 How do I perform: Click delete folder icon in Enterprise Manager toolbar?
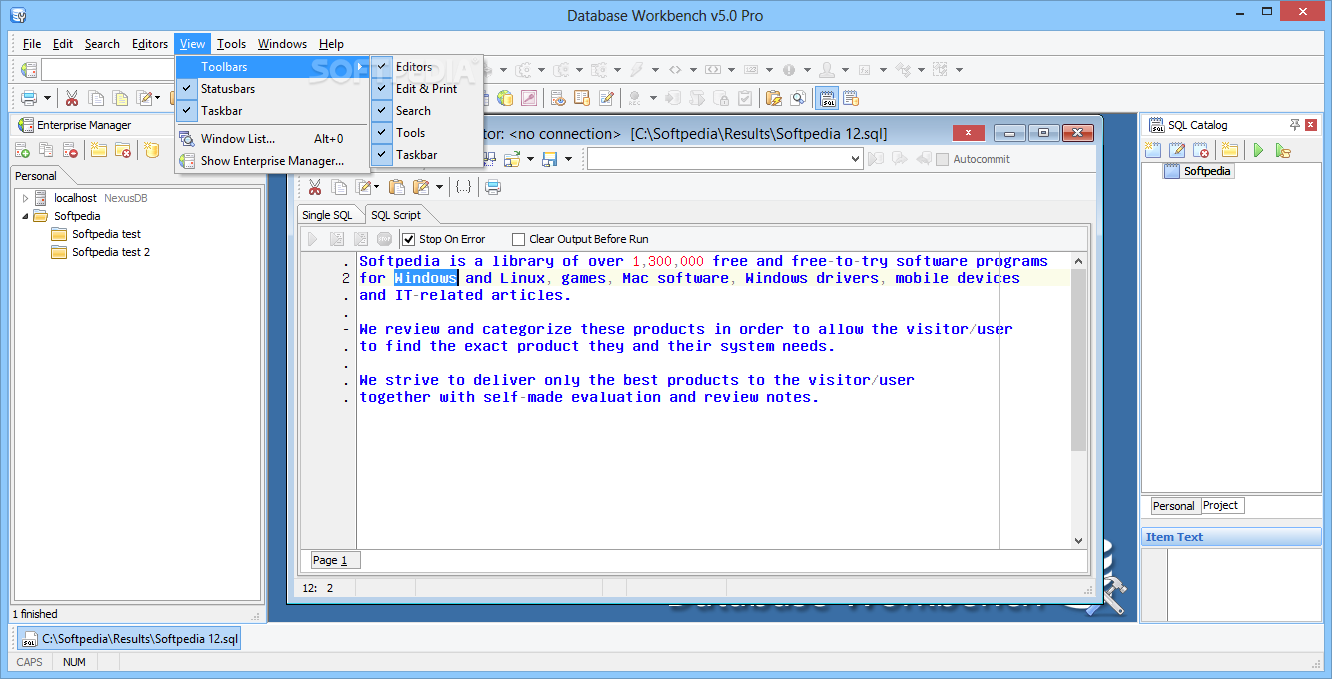tap(123, 150)
